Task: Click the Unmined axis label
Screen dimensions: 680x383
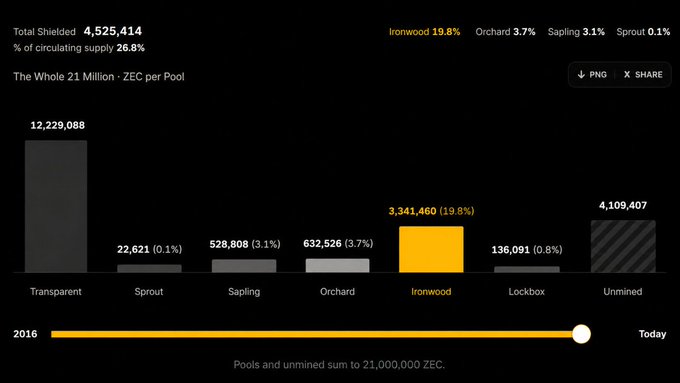Action: (623, 291)
